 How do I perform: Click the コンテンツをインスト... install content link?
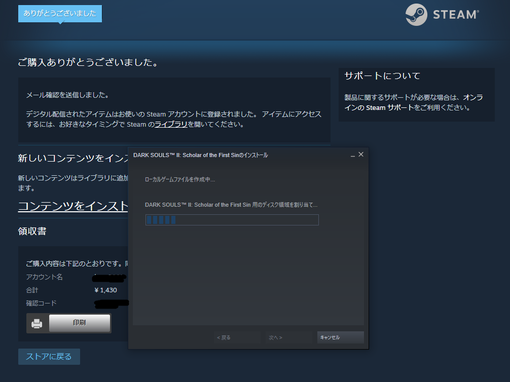pos(73,206)
